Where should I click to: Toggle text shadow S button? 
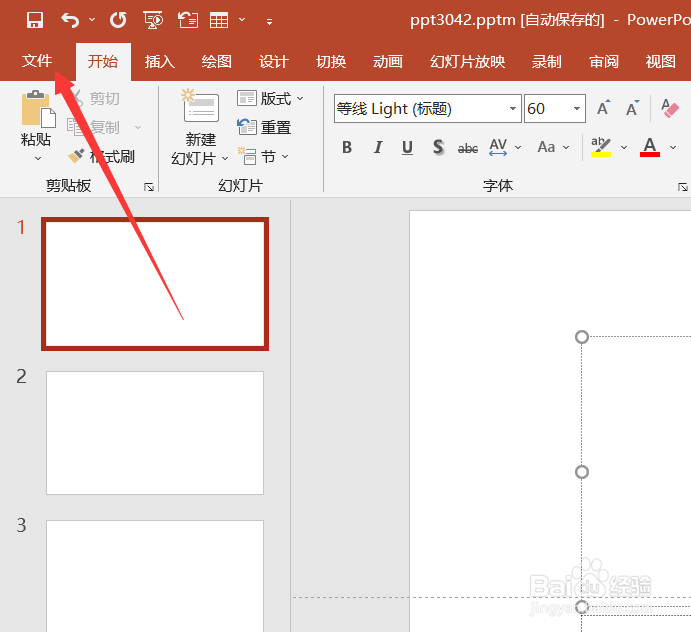(x=438, y=147)
